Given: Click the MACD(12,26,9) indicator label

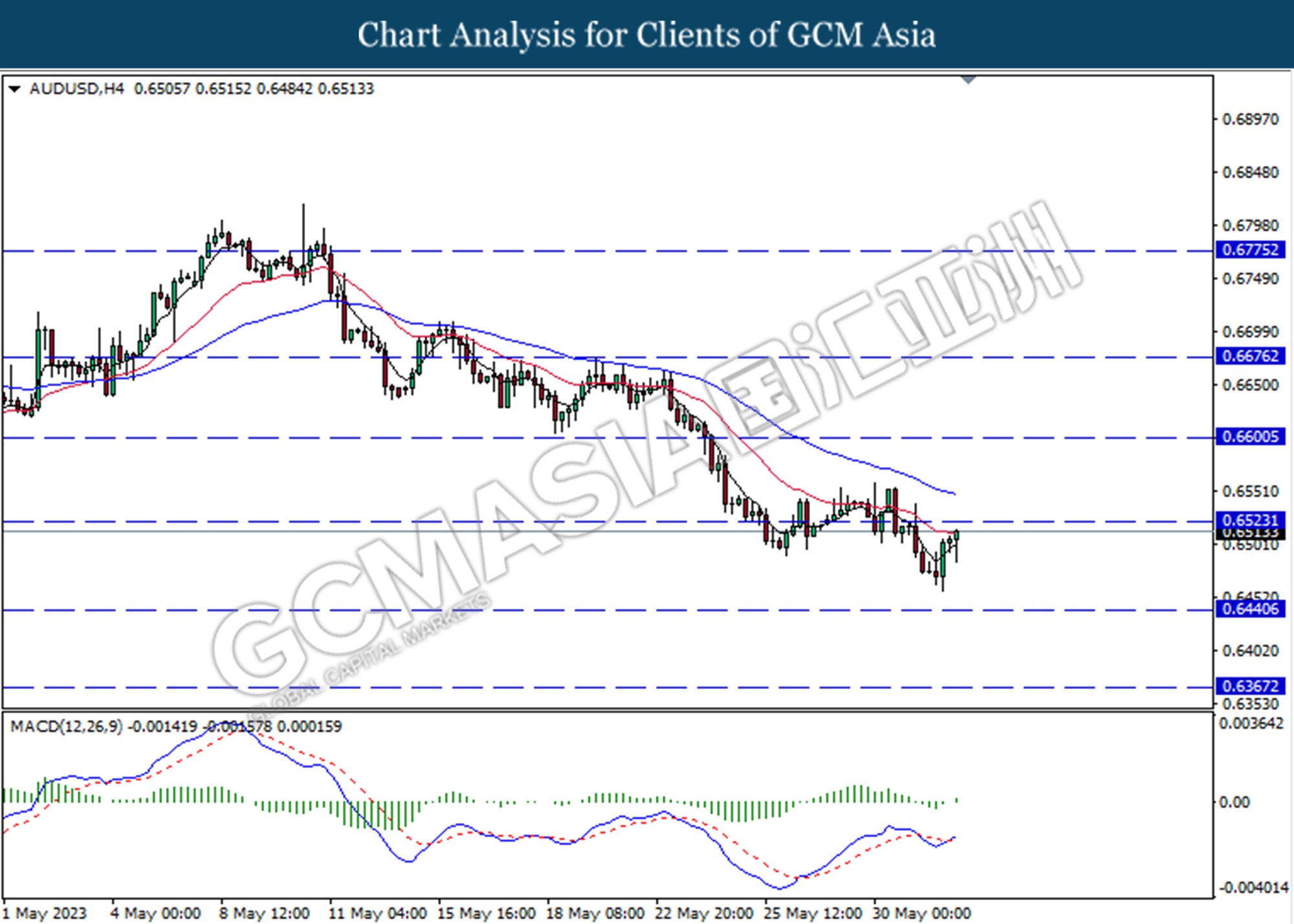Looking at the screenshot, I should [x=66, y=727].
